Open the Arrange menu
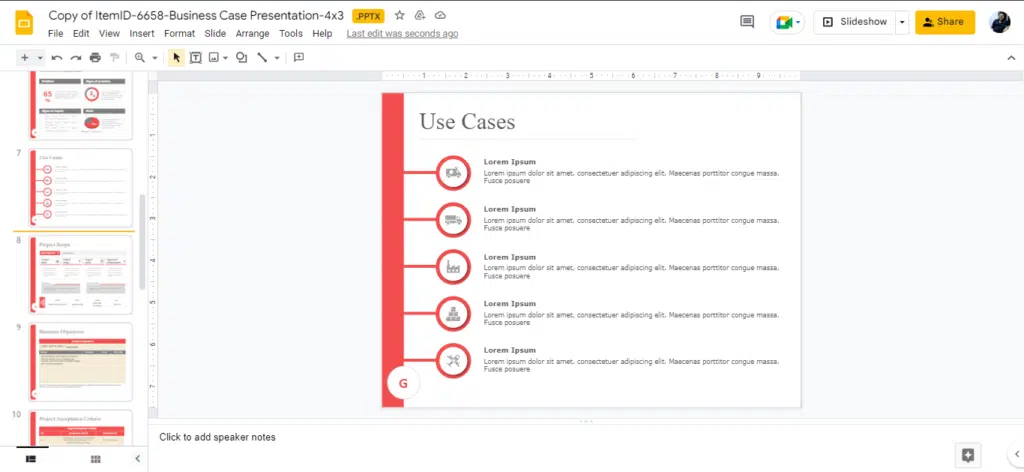1024x472 pixels. 252,33
